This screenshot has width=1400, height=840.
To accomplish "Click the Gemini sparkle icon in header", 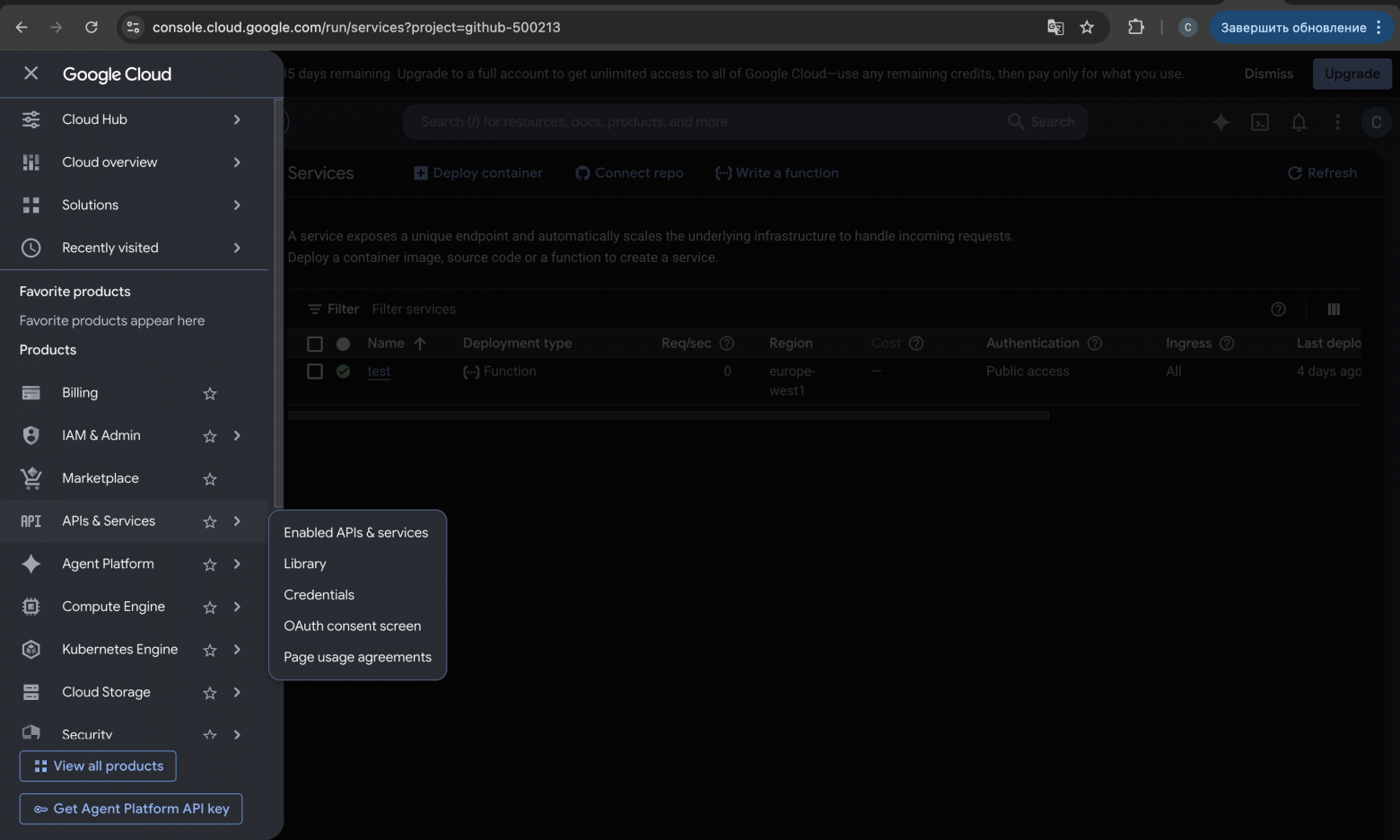I will pos(1221,122).
